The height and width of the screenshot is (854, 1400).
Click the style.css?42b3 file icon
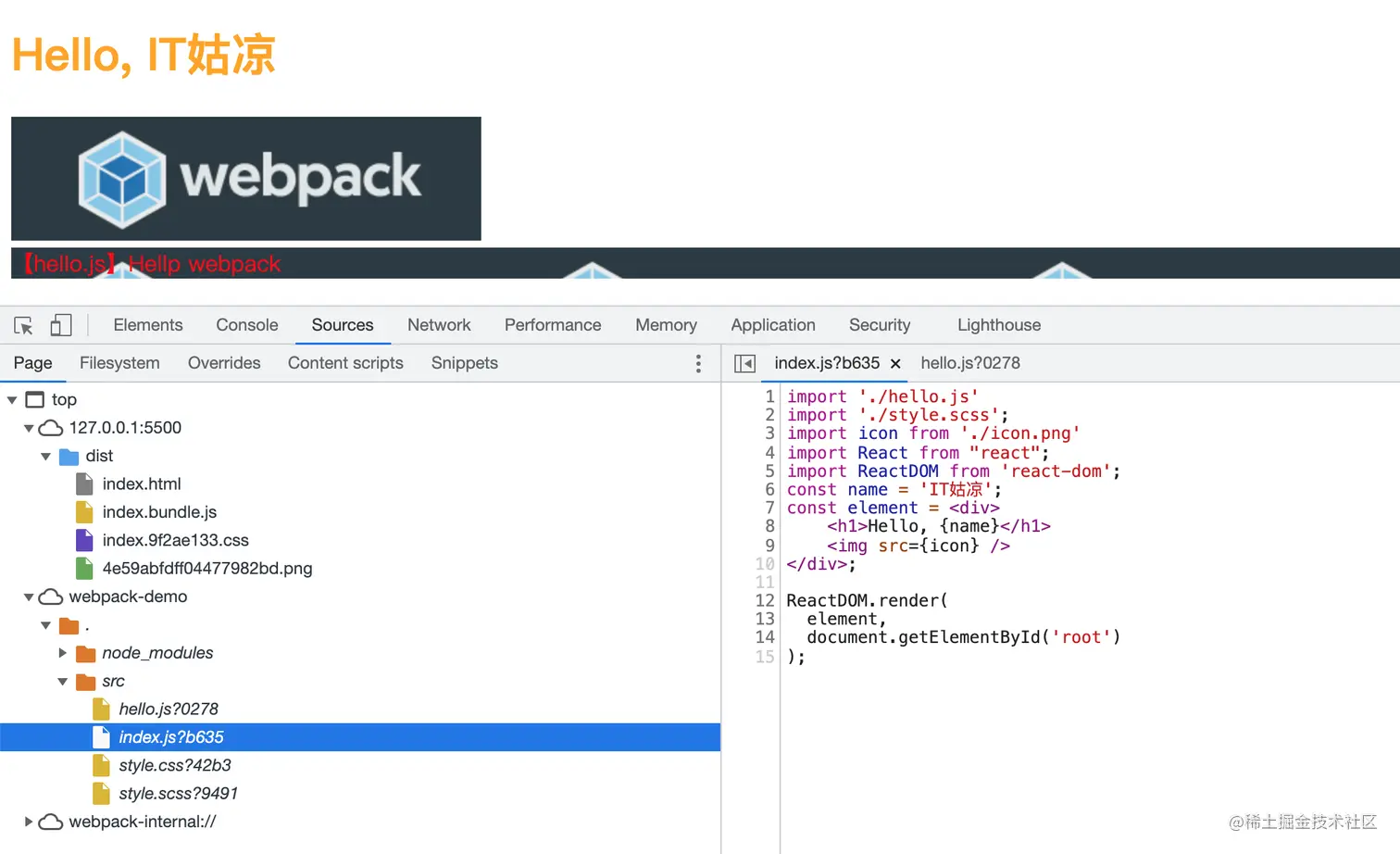[x=102, y=766]
